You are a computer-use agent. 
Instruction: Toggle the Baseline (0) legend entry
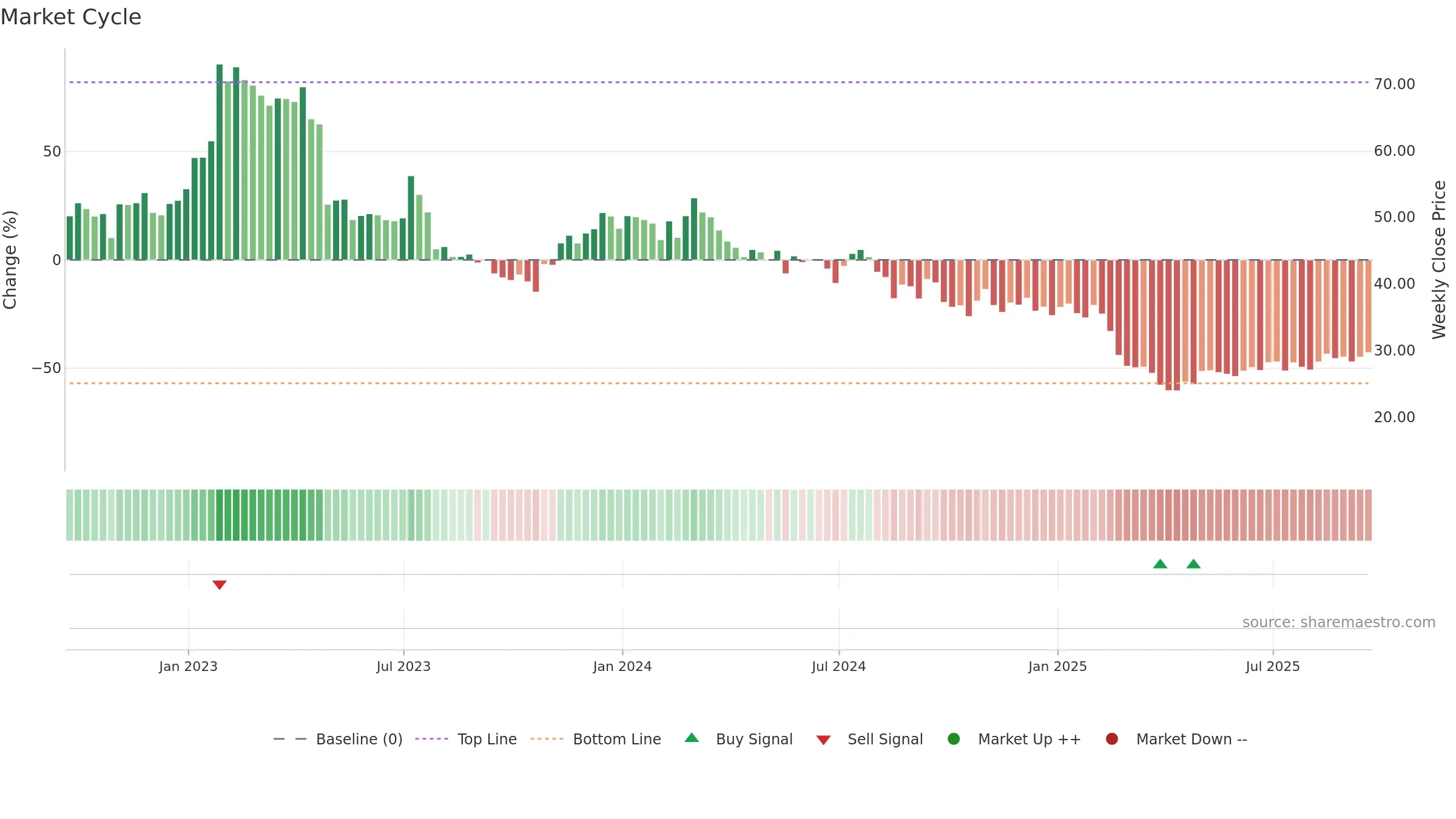pyautogui.click(x=338, y=739)
